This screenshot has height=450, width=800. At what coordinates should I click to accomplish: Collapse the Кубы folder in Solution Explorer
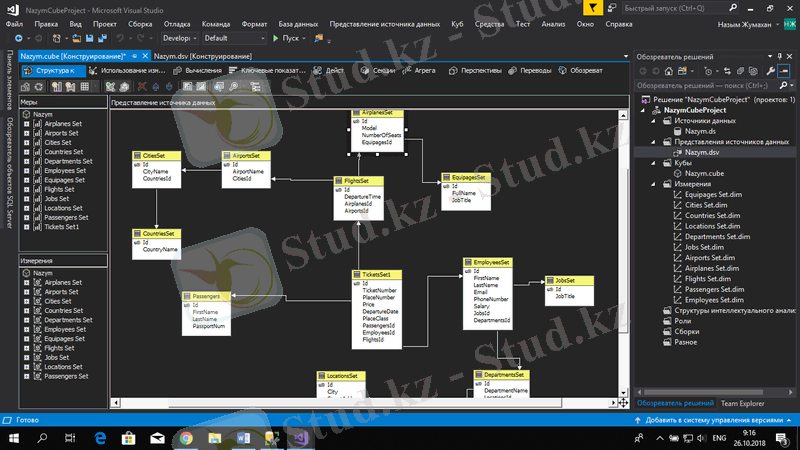pyautogui.click(x=654, y=163)
